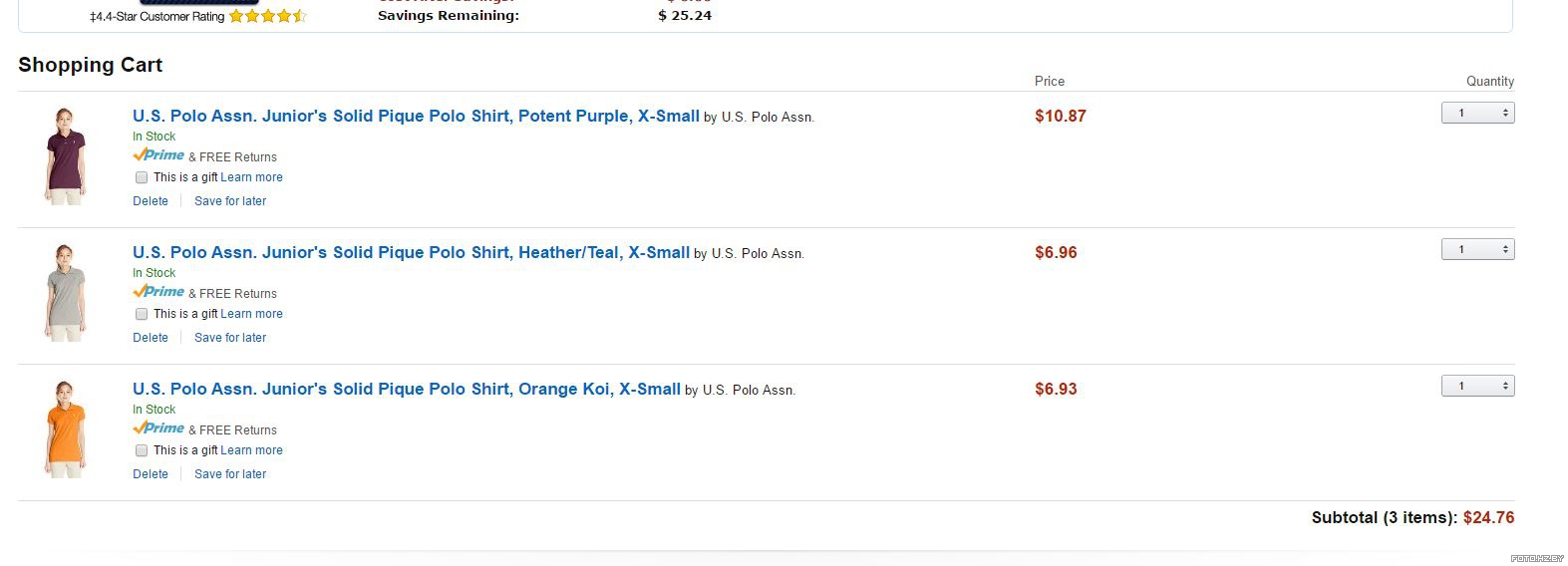Click the Prime logo under Potent Purple shirt
The height and width of the screenshot is (566, 1568).
pos(158,155)
